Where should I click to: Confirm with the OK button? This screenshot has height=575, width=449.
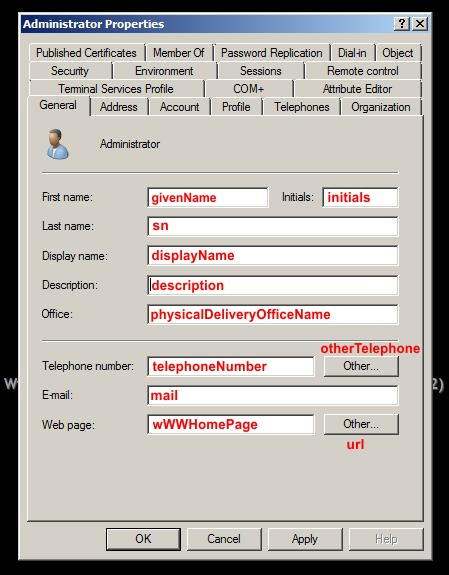[x=143, y=539]
